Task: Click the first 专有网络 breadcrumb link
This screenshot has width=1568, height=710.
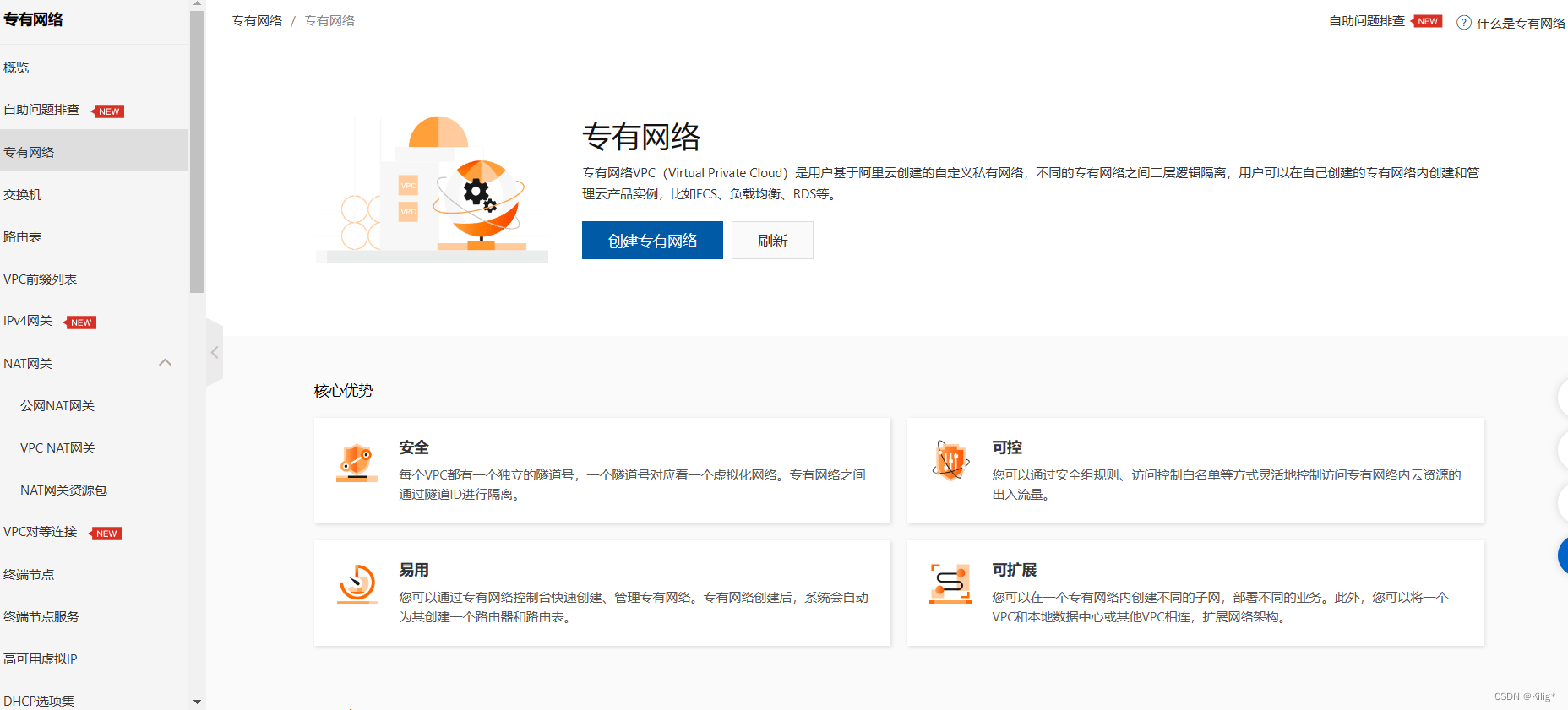Action: [x=257, y=20]
